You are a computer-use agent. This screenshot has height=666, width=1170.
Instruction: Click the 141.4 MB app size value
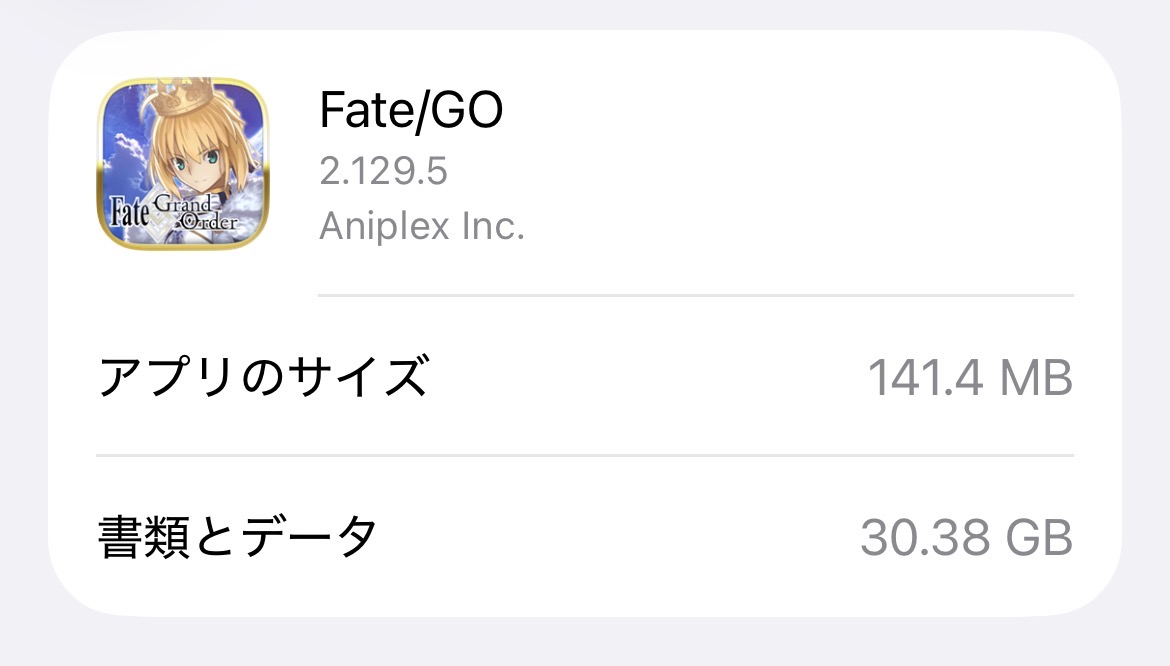click(x=969, y=378)
